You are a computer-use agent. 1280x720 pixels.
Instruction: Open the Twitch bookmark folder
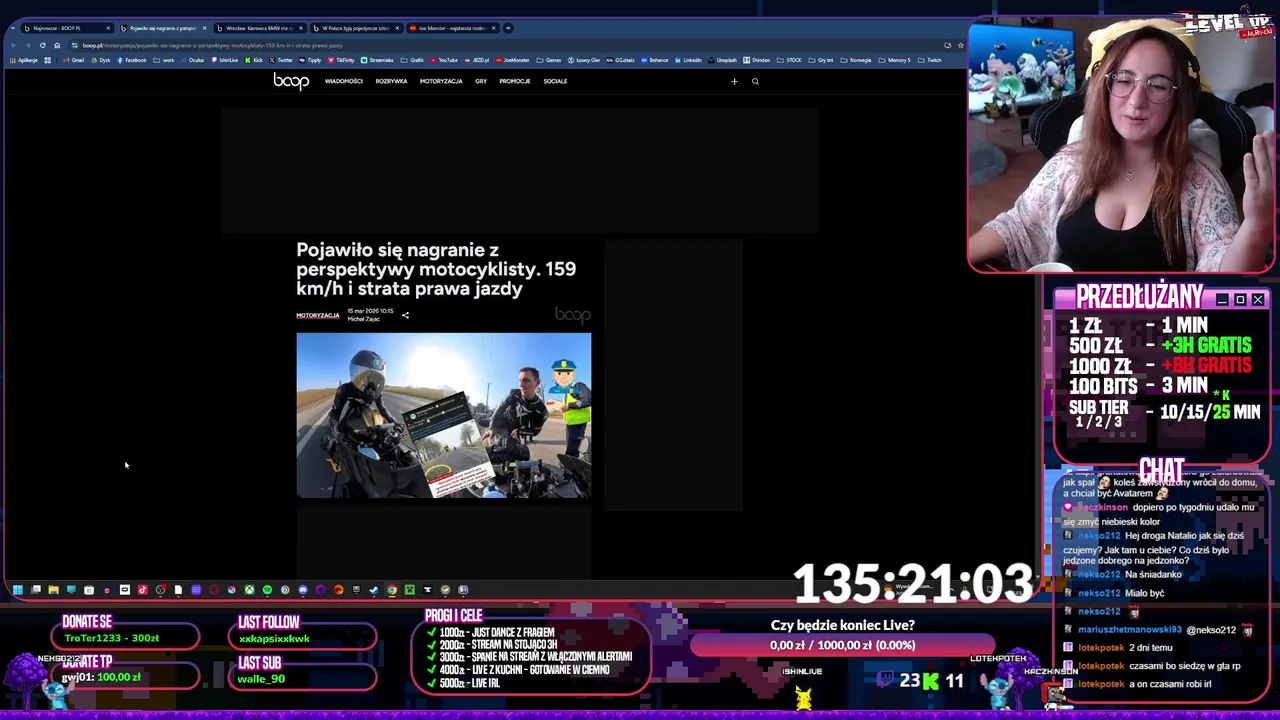click(929, 60)
